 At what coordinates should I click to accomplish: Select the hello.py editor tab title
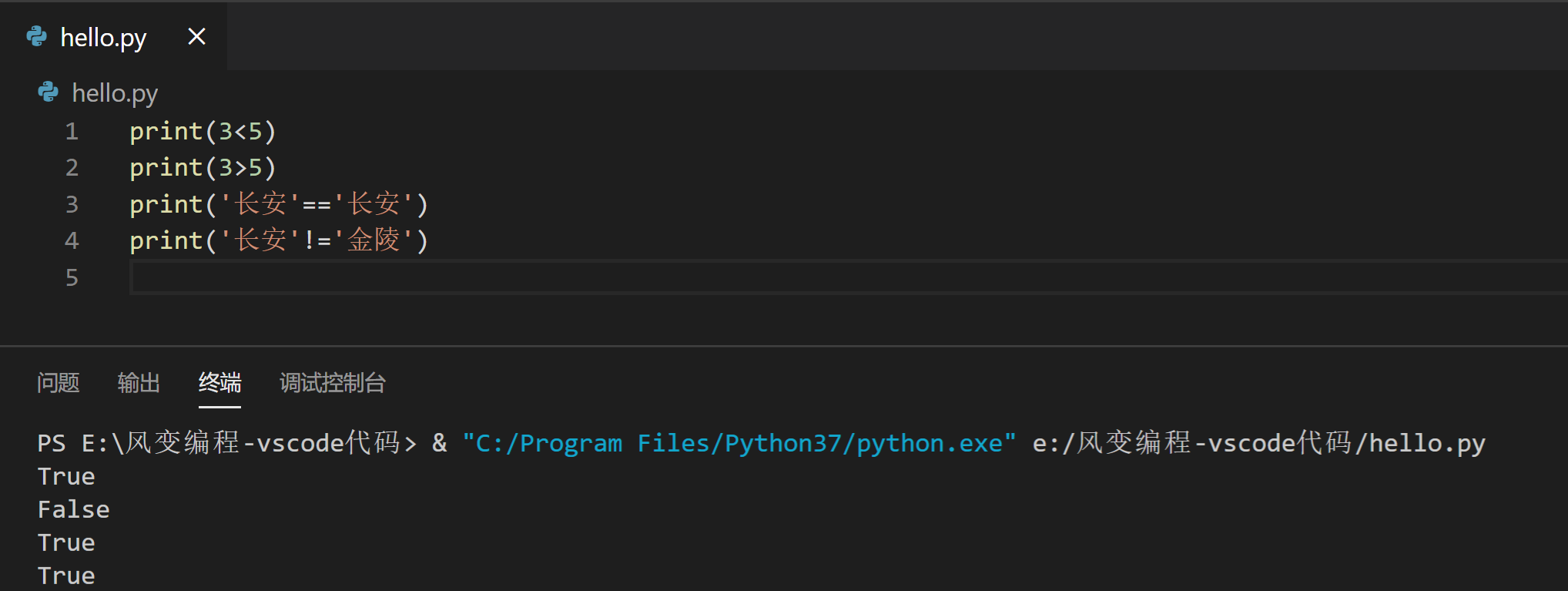click(x=103, y=37)
